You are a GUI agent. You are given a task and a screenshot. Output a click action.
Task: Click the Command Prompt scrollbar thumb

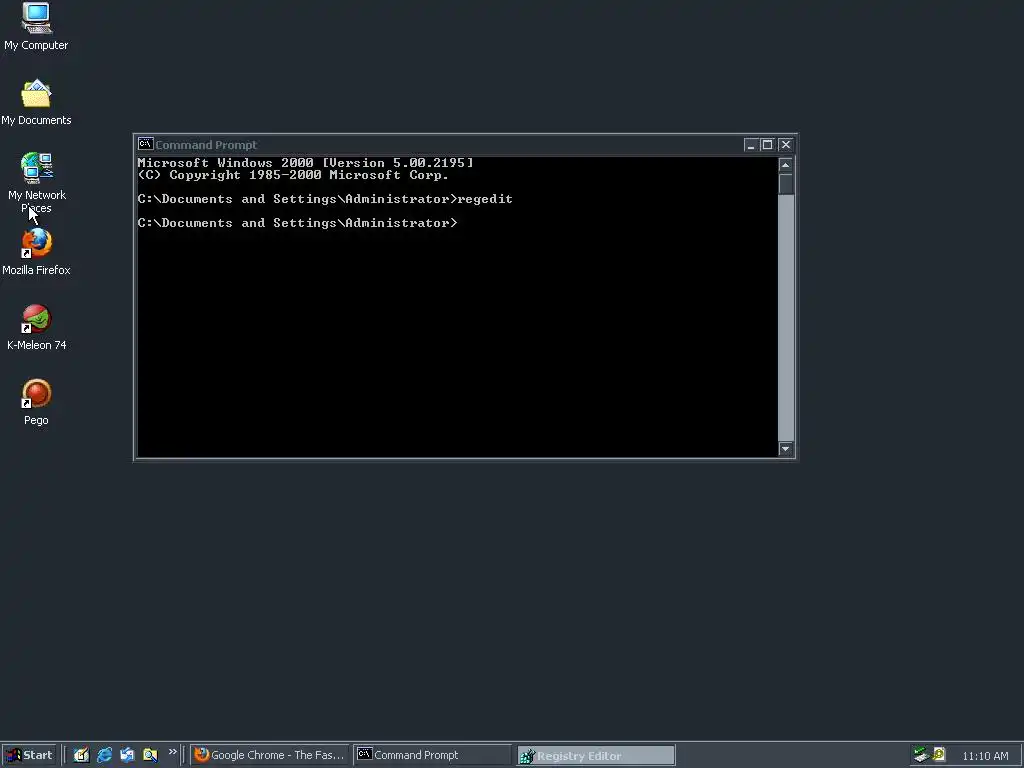pos(786,184)
